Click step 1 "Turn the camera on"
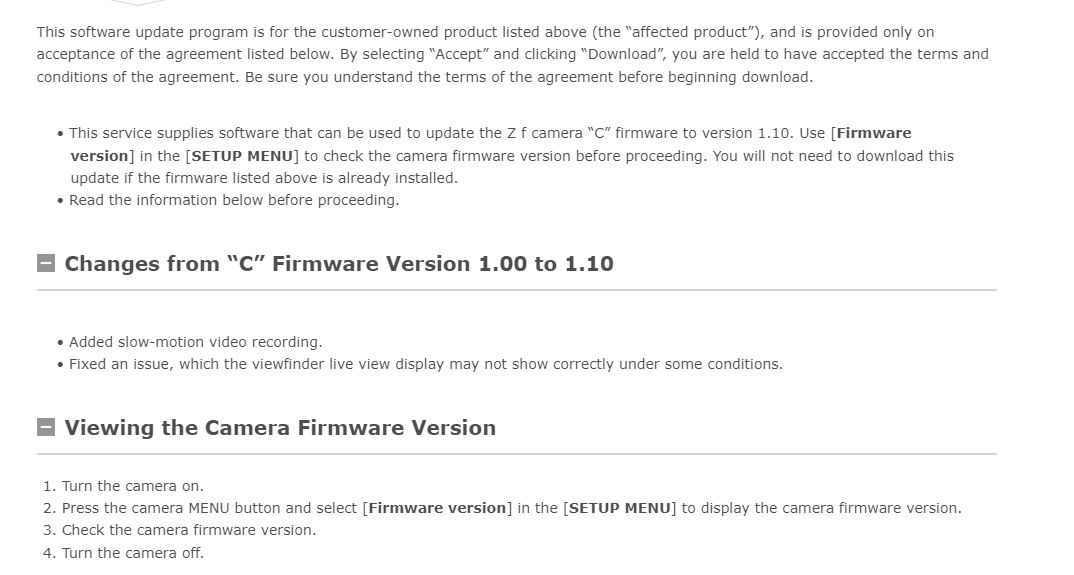This screenshot has width=1074, height=575. pos(132,486)
